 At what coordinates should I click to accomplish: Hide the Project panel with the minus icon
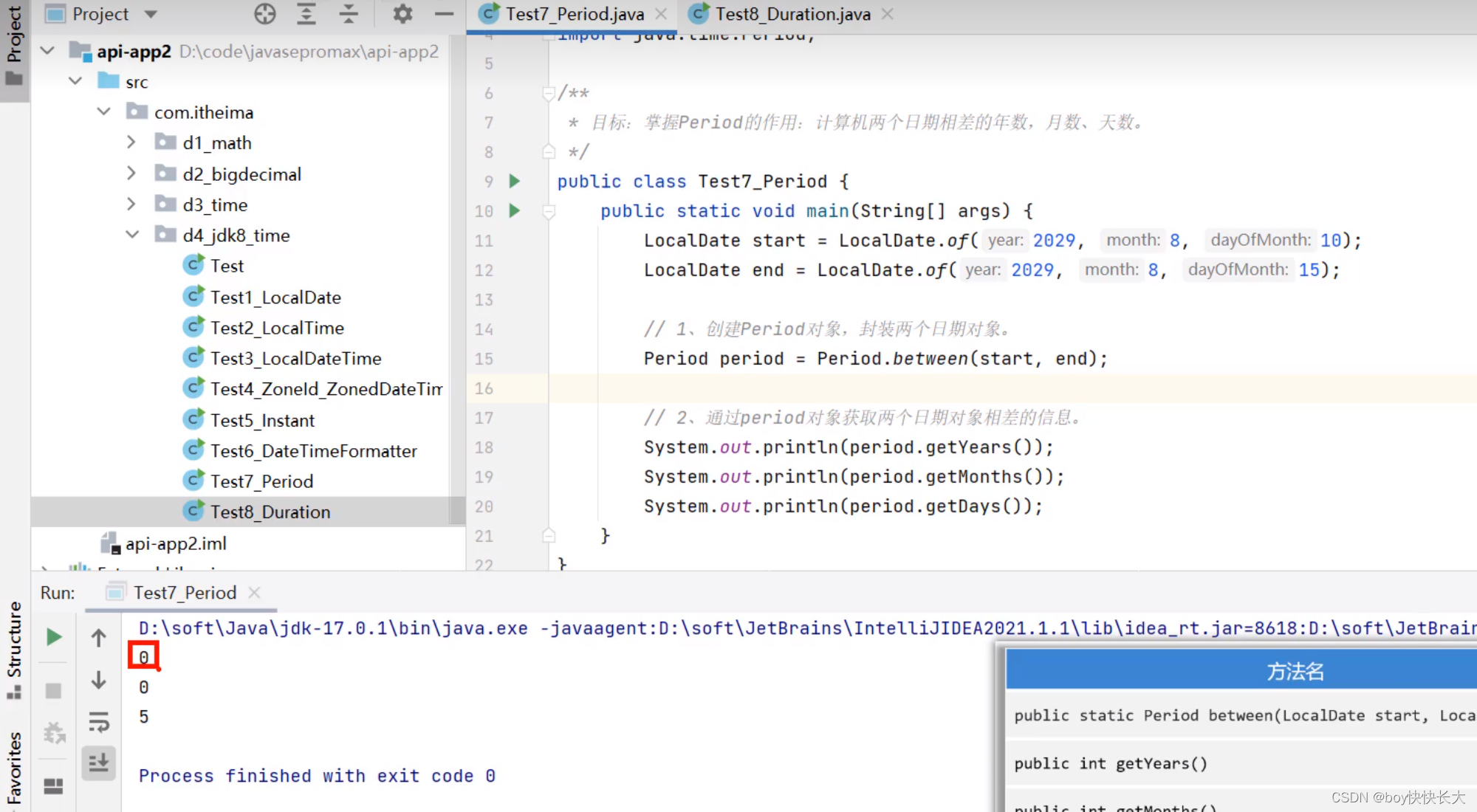point(444,13)
